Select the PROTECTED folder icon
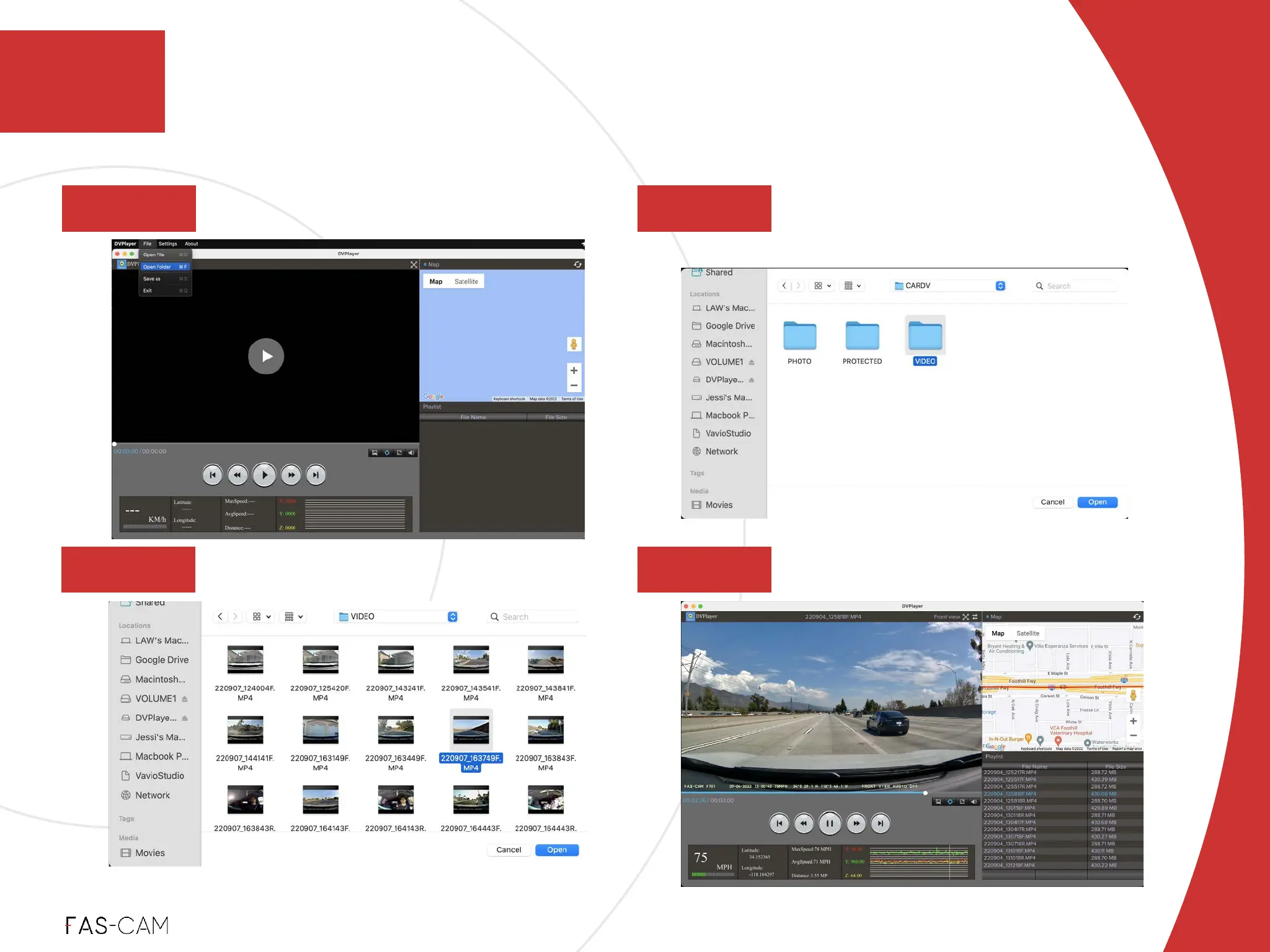The width and height of the screenshot is (1270, 952). pos(862,337)
